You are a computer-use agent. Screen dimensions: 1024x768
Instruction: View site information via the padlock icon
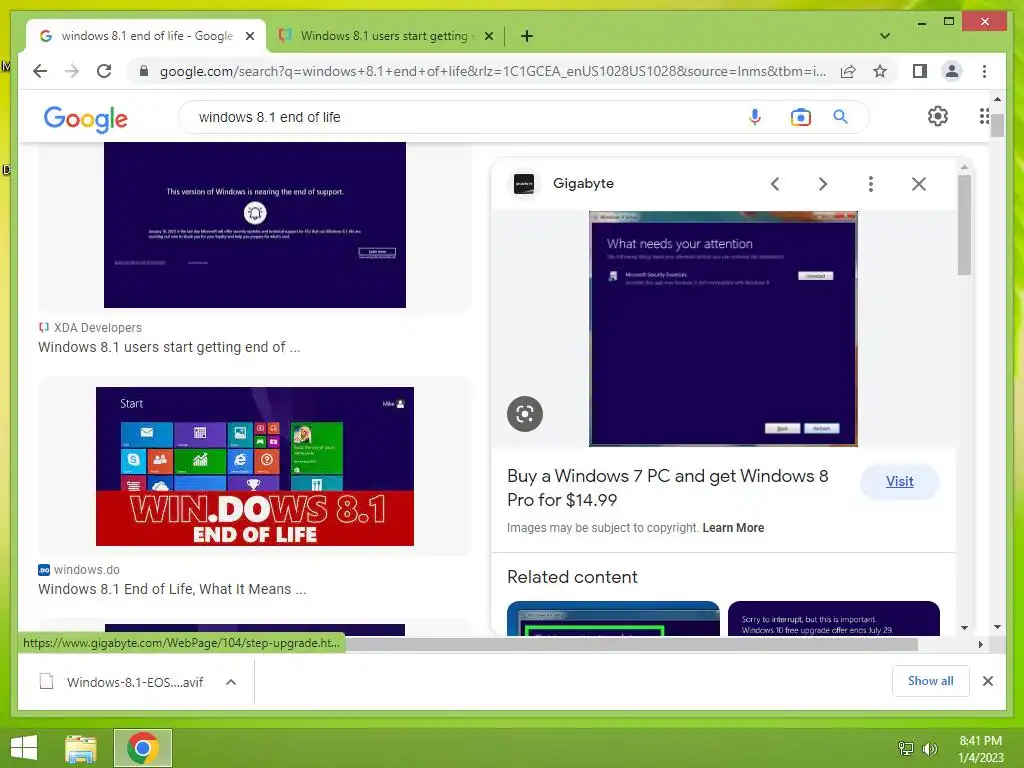(144, 71)
